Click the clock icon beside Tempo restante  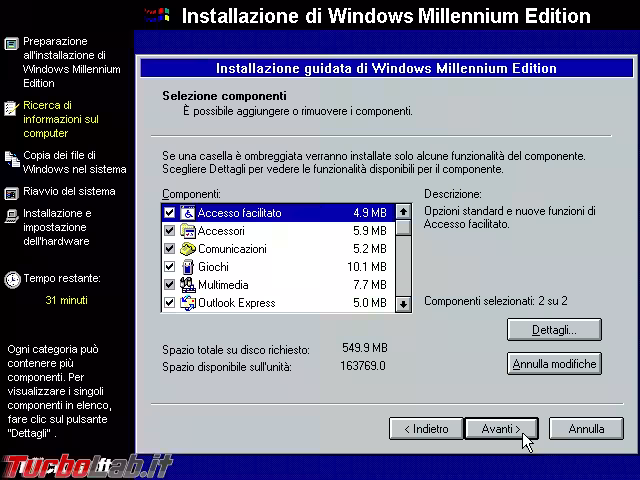(12, 279)
